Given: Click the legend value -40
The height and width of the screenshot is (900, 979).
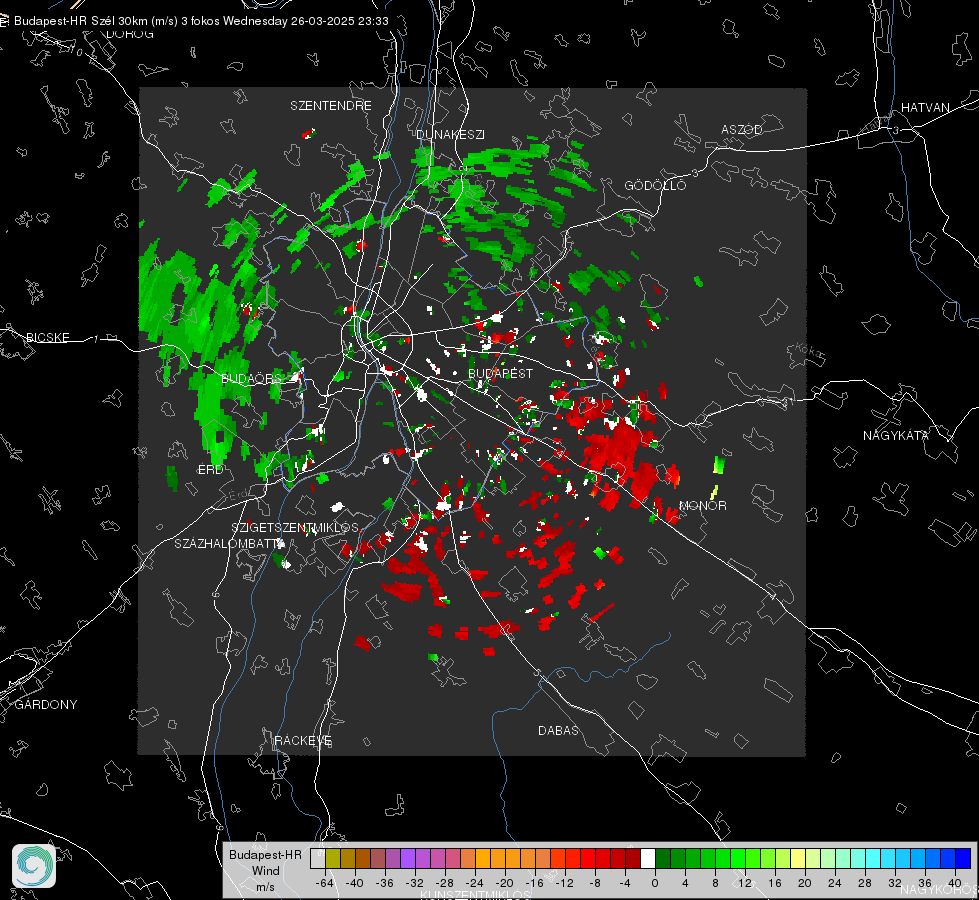Looking at the screenshot, I should pyautogui.click(x=355, y=883).
